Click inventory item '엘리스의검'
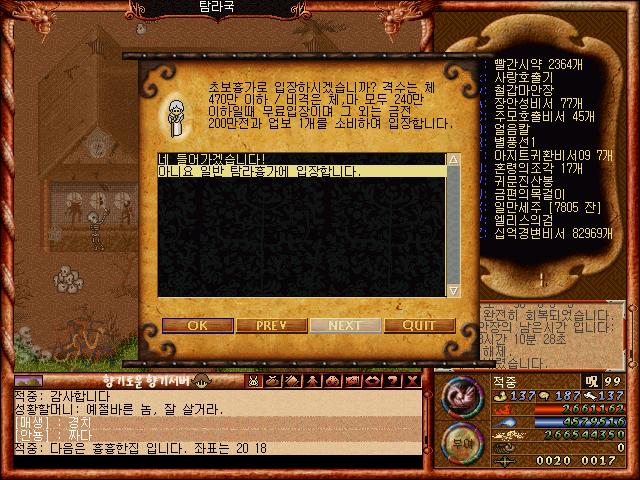This screenshot has height=480, width=640. pyautogui.click(x=524, y=220)
